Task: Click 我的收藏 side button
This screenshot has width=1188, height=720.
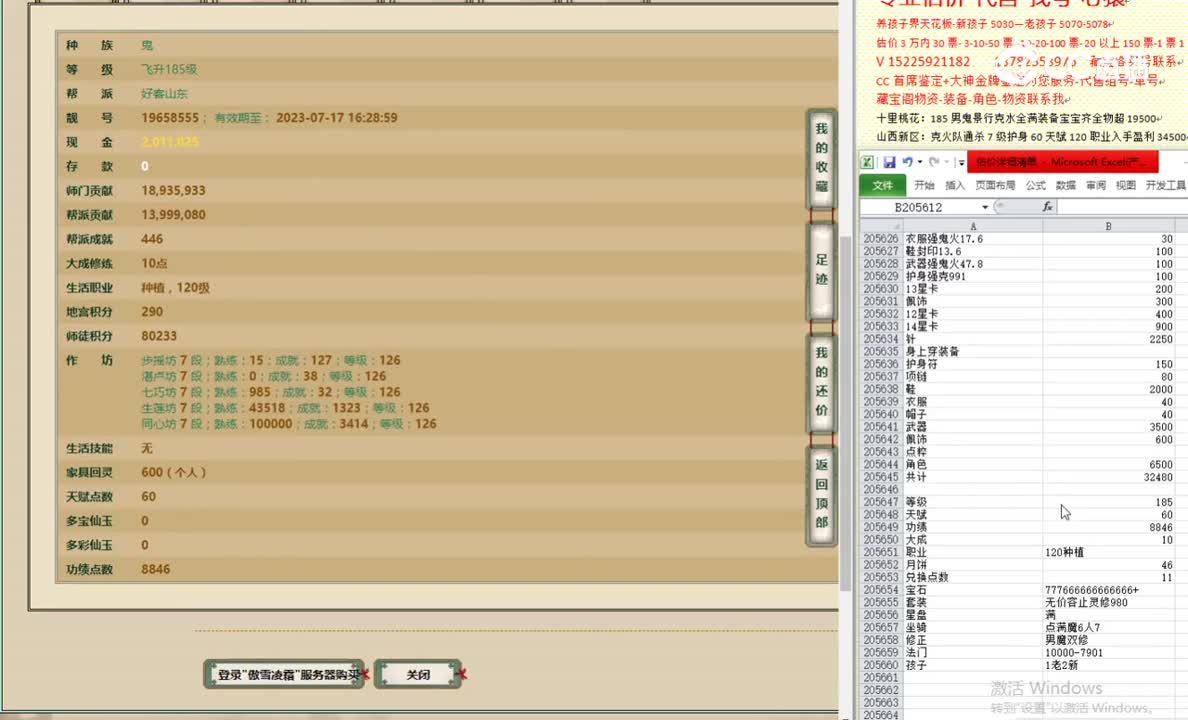Action: click(x=821, y=158)
